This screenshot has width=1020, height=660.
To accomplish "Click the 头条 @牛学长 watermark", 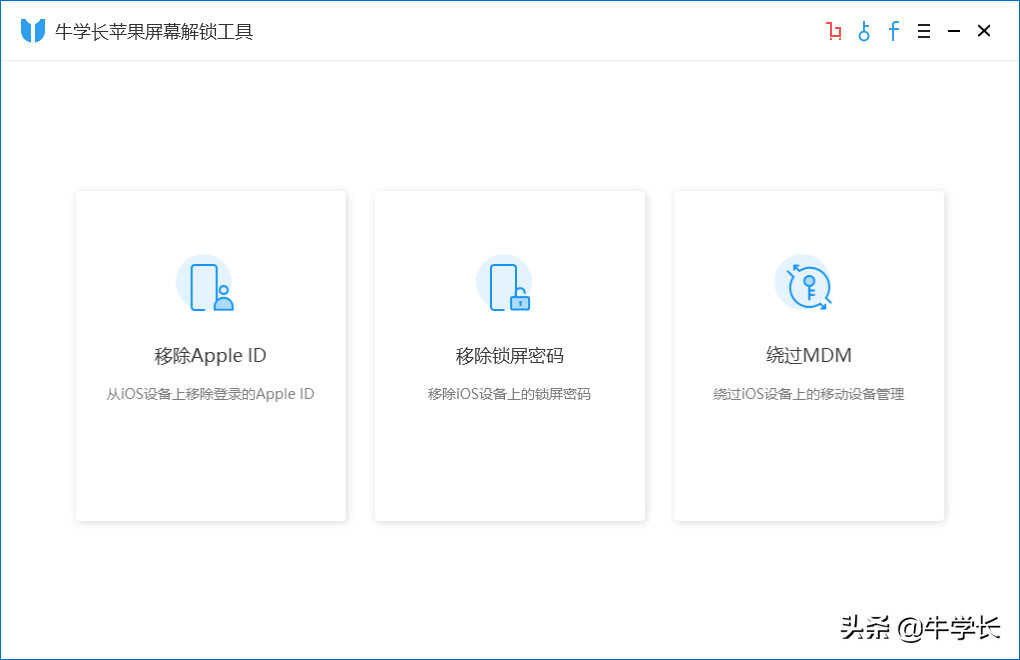I will pos(919,627).
